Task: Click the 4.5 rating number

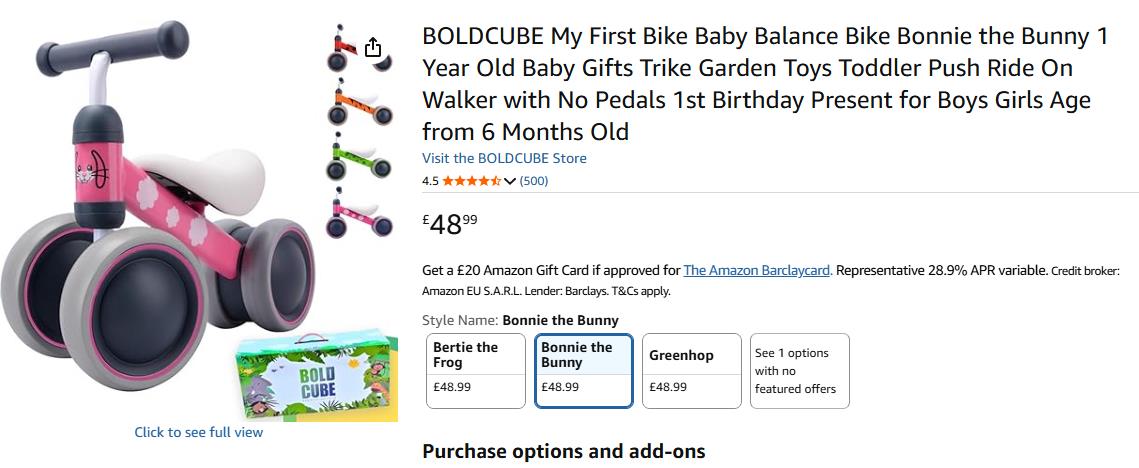Action: (x=430, y=181)
